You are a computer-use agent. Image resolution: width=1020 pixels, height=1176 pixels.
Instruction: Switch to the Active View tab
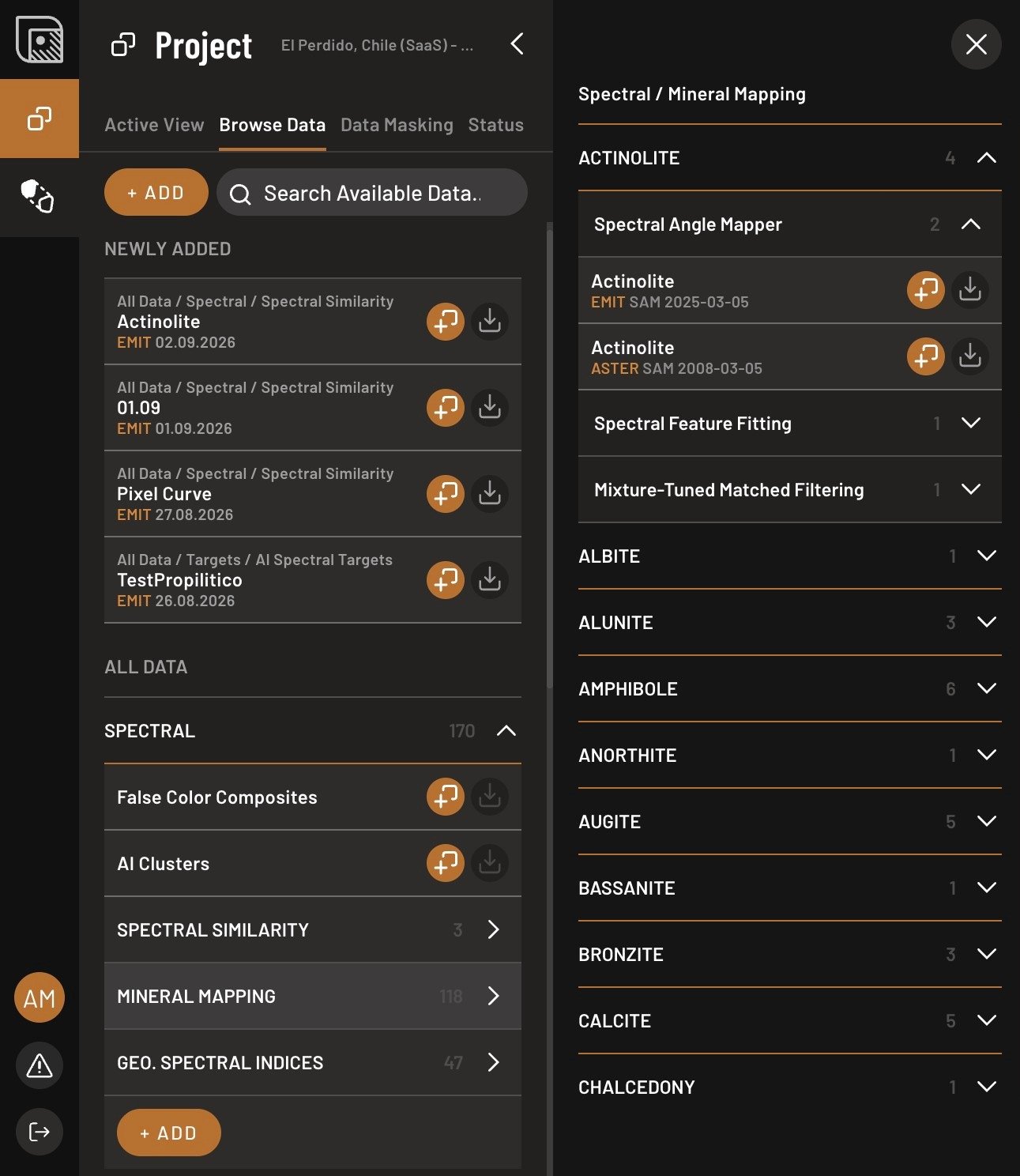154,125
